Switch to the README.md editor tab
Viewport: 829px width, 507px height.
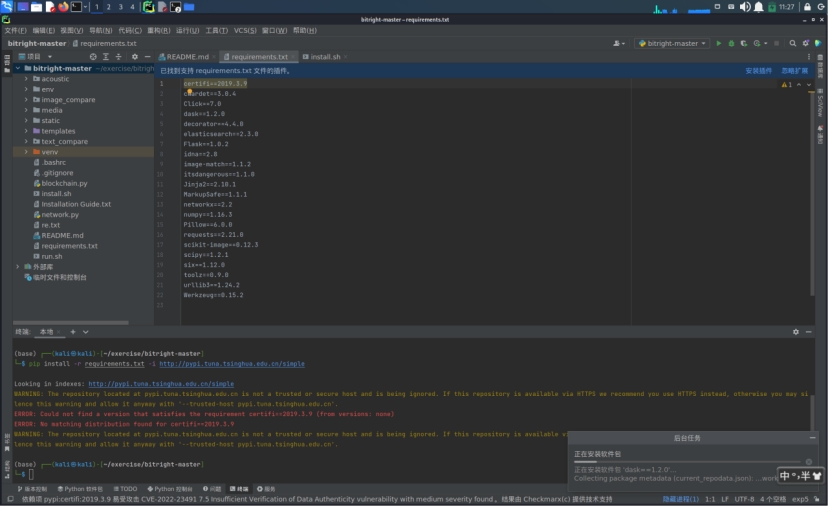tap(187, 57)
